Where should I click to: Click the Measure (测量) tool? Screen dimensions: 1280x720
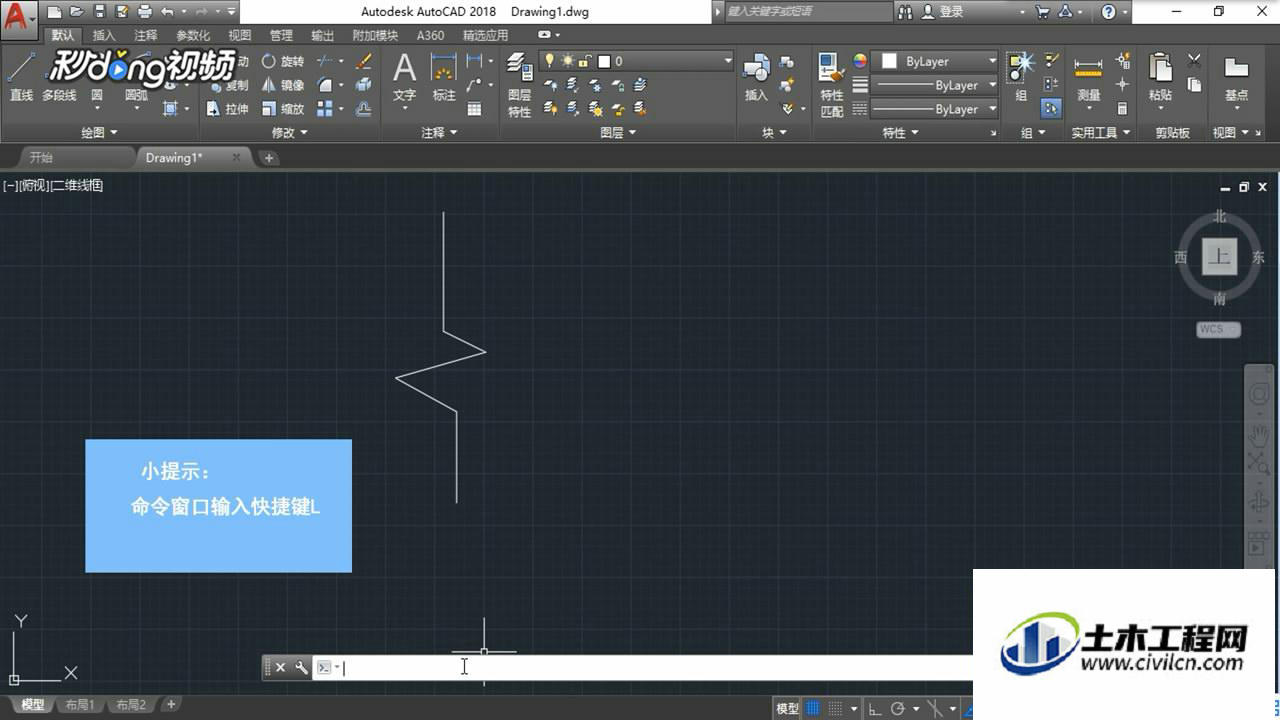click(1089, 78)
